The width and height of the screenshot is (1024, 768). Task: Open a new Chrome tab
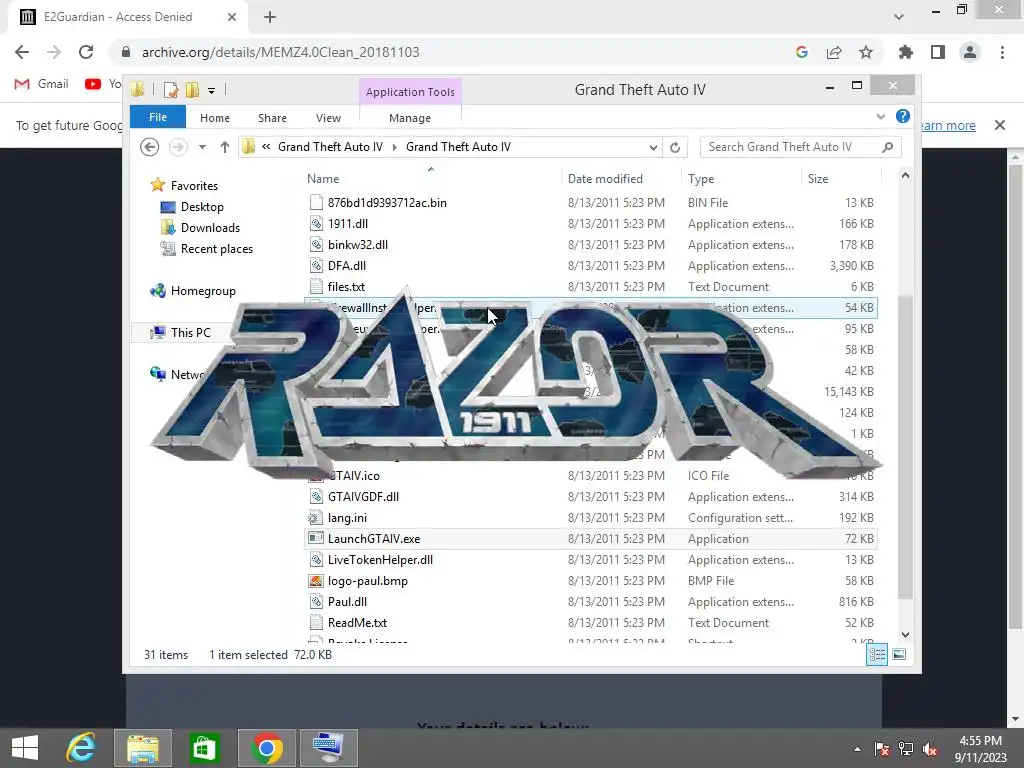coord(270,17)
